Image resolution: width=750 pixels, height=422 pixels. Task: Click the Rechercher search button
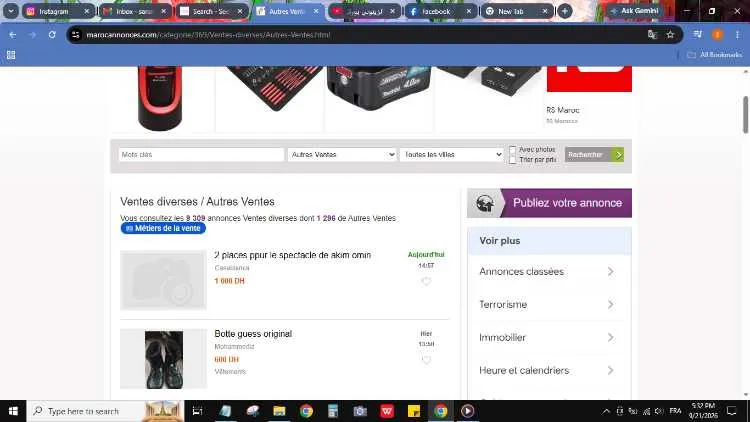594,155
